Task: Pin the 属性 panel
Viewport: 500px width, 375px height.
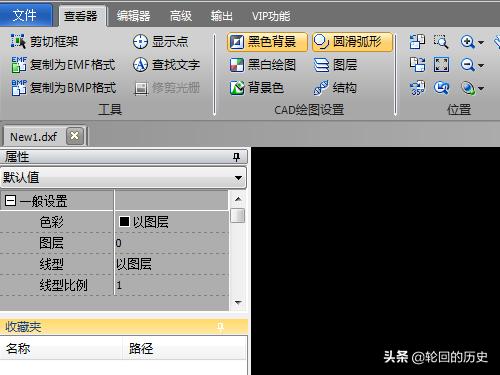Action: click(236, 157)
